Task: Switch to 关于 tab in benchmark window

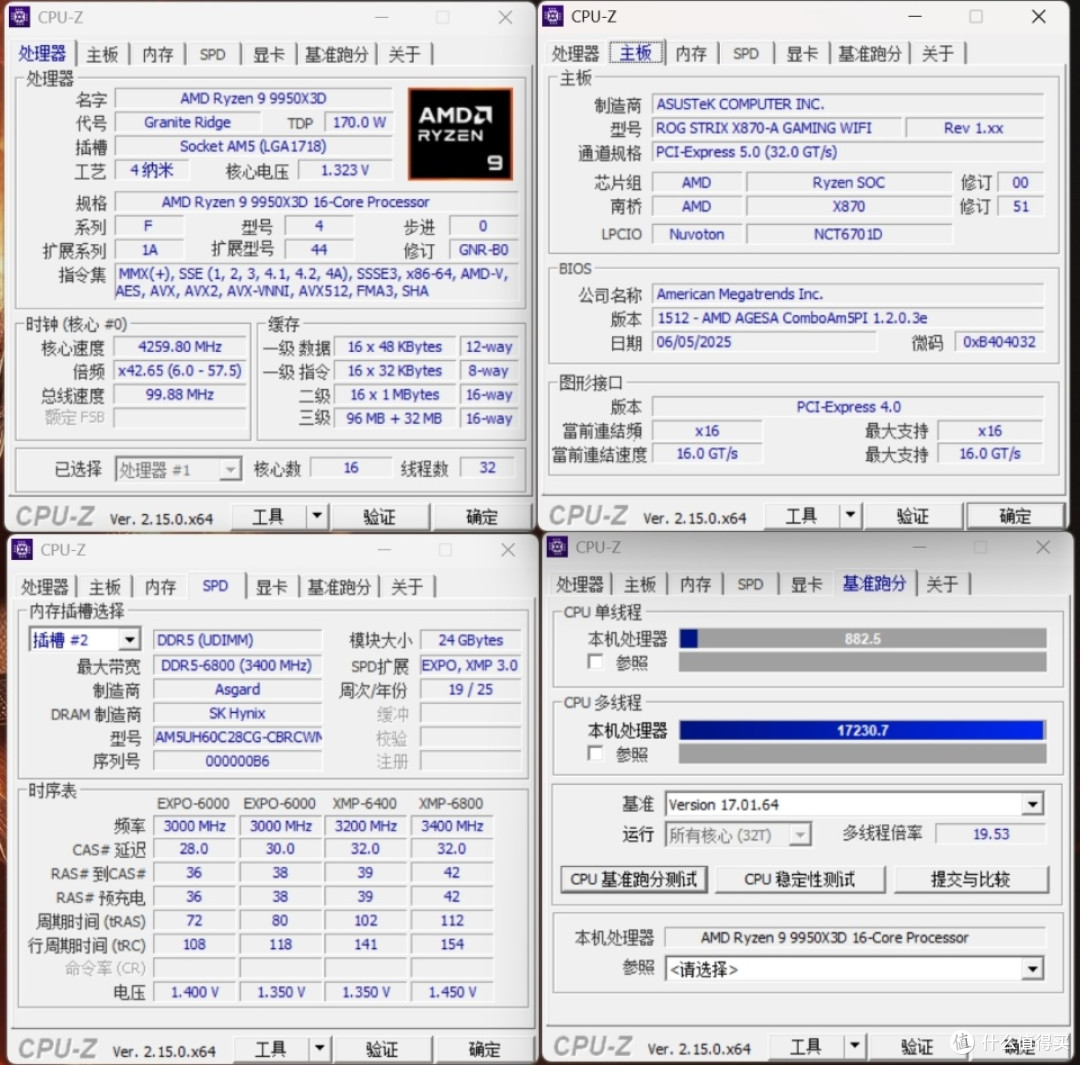Action: point(942,584)
